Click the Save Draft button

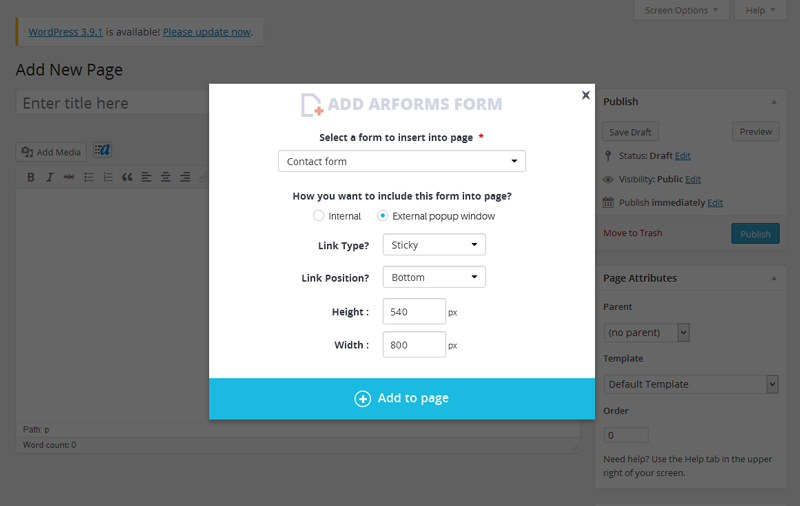[x=630, y=132]
